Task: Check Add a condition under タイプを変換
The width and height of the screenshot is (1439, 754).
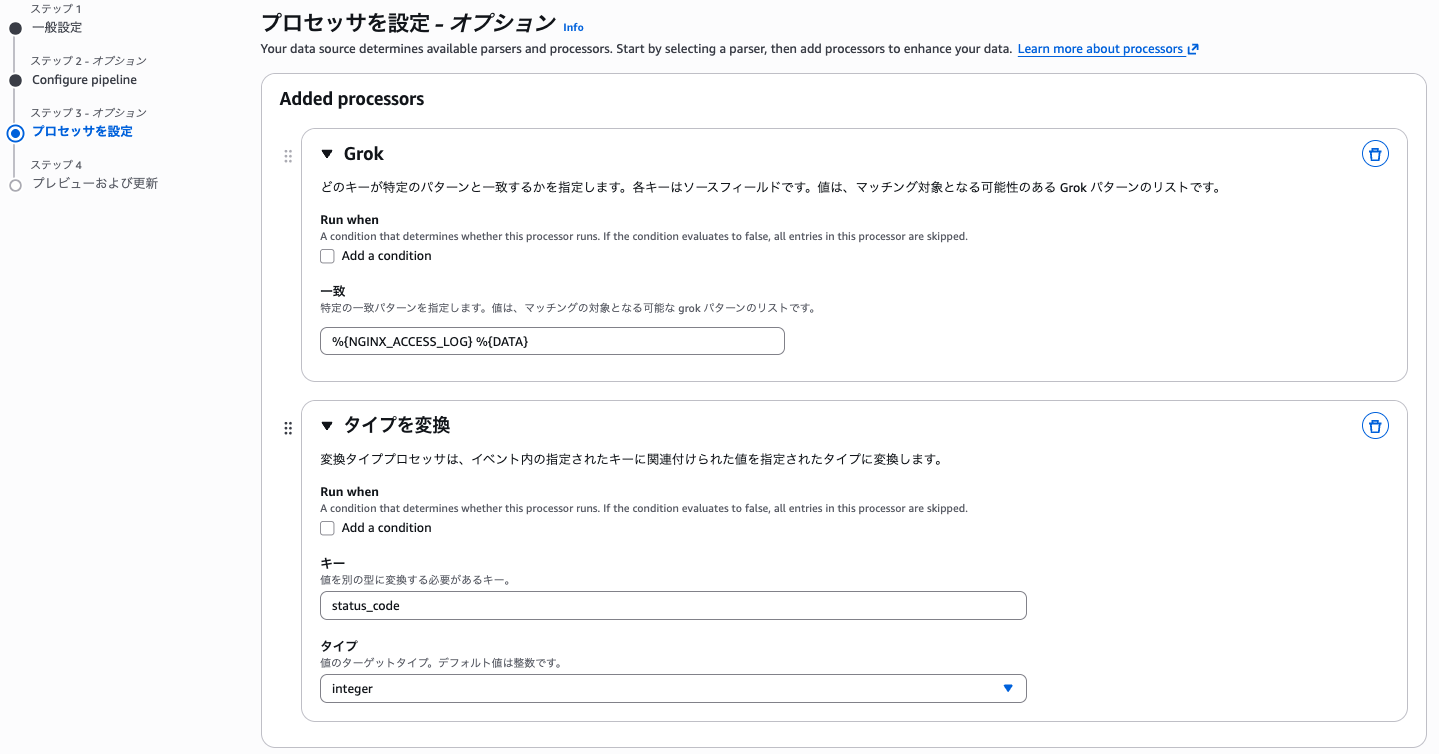Action: (327, 528)
